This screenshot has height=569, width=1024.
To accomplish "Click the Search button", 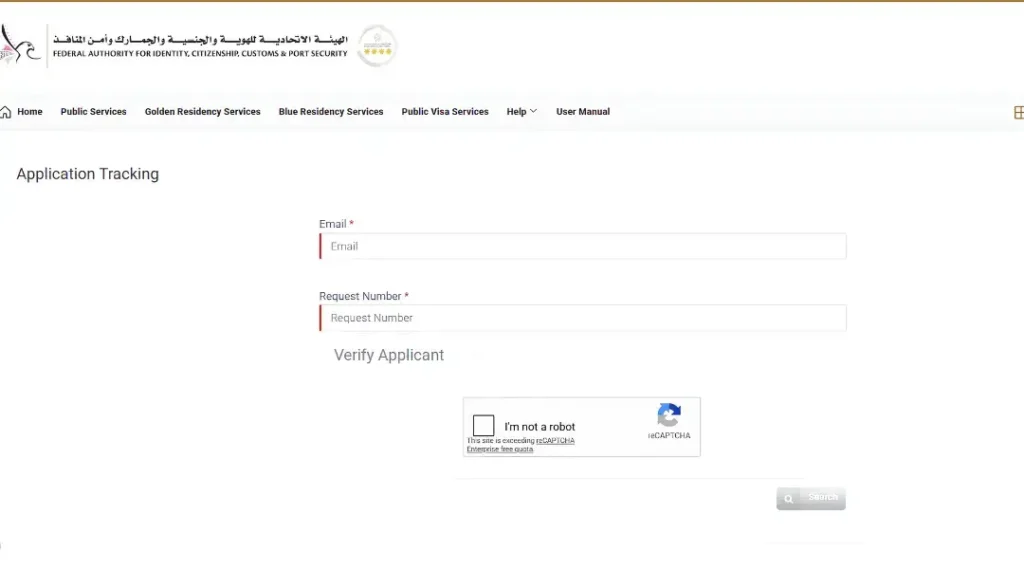I will (810, 498).
